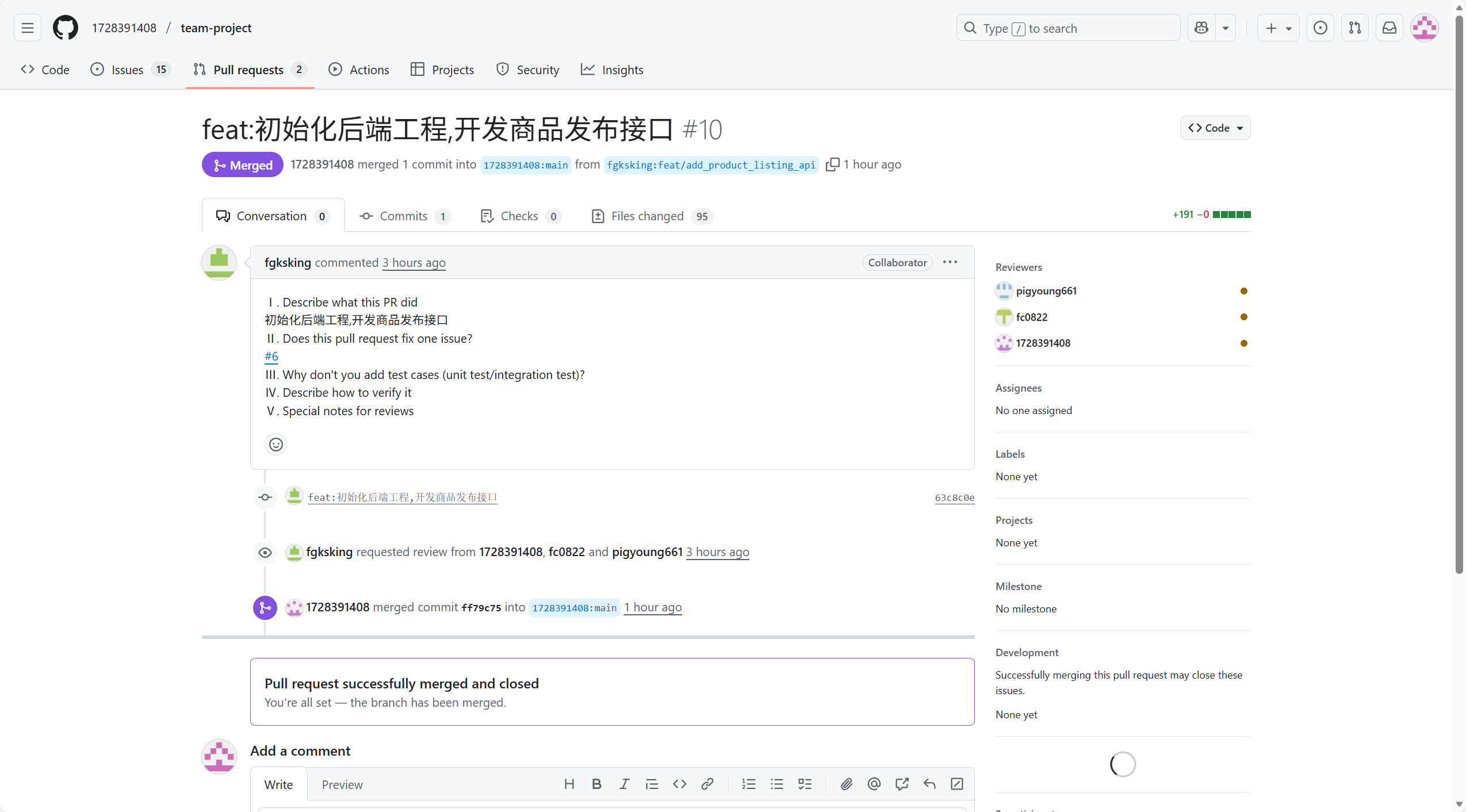Expand the Code dropdown button
This screenshot has width=1466, height=812.
tap(1215, 128)
